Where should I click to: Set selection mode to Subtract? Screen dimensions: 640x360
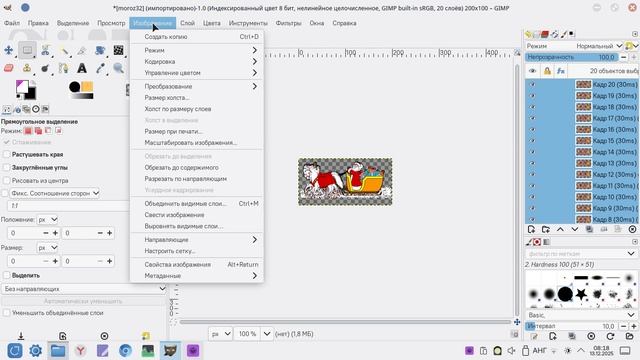(x=48, y=131)
